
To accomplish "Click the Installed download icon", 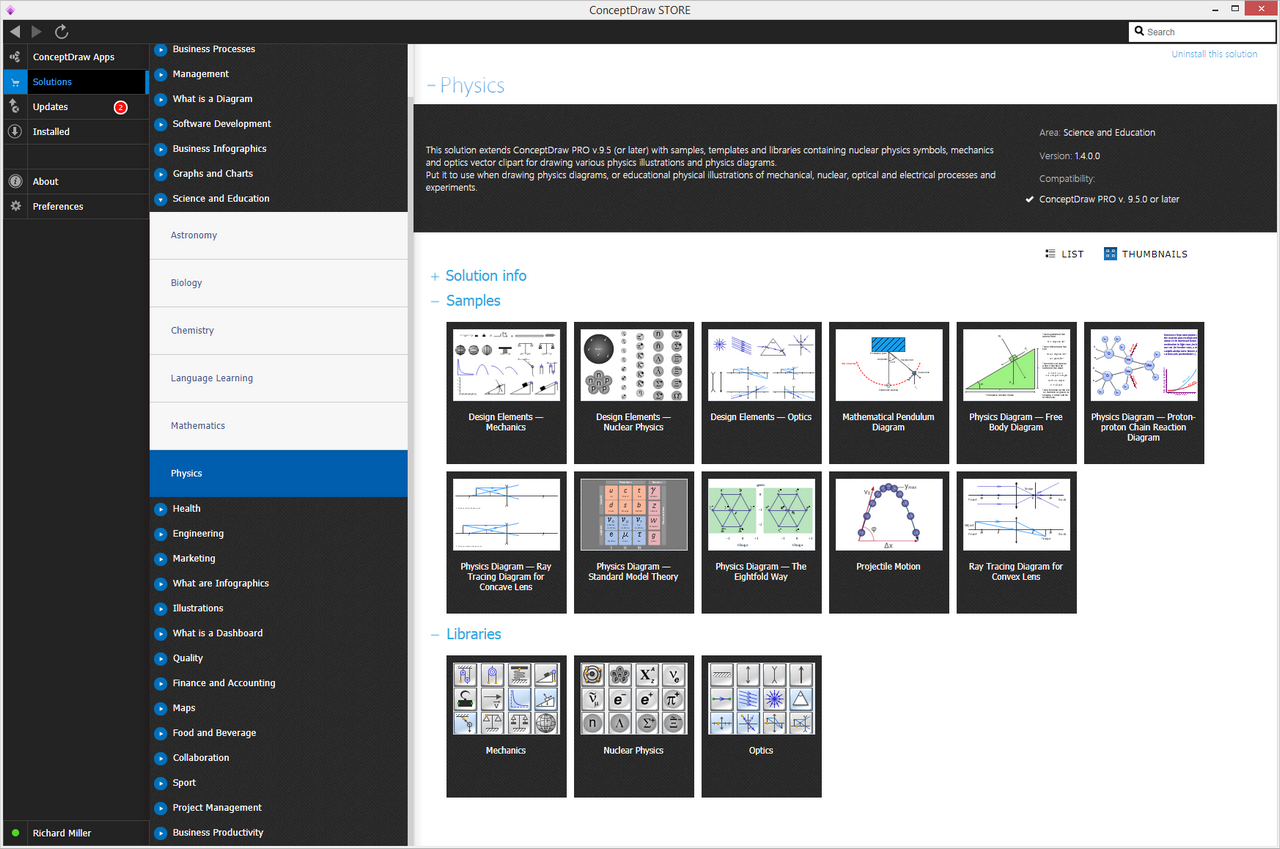I will click(x=15, y=132).
